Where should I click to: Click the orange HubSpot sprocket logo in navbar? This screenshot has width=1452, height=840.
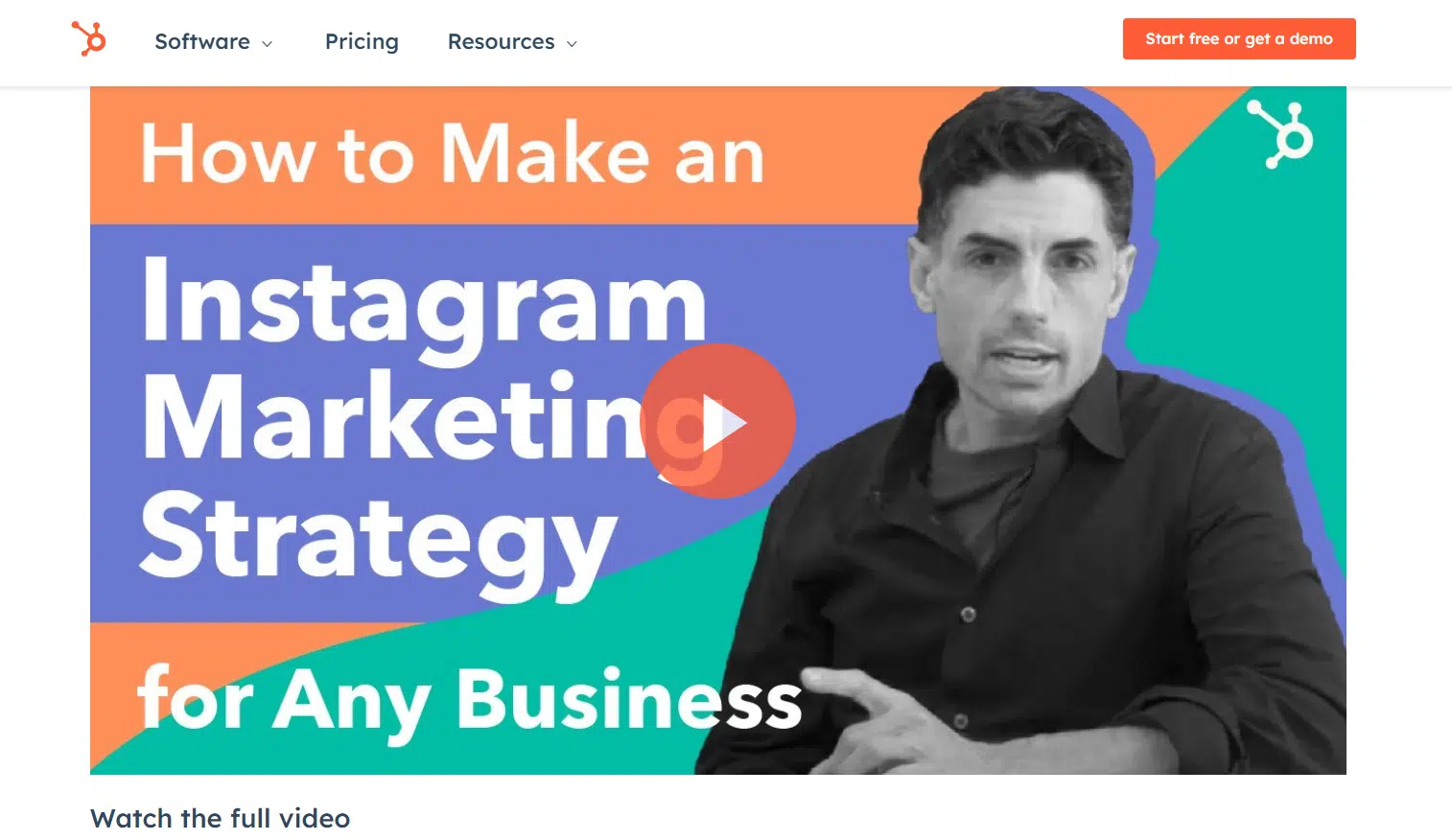pyautogui.click(x=89, y=39)
